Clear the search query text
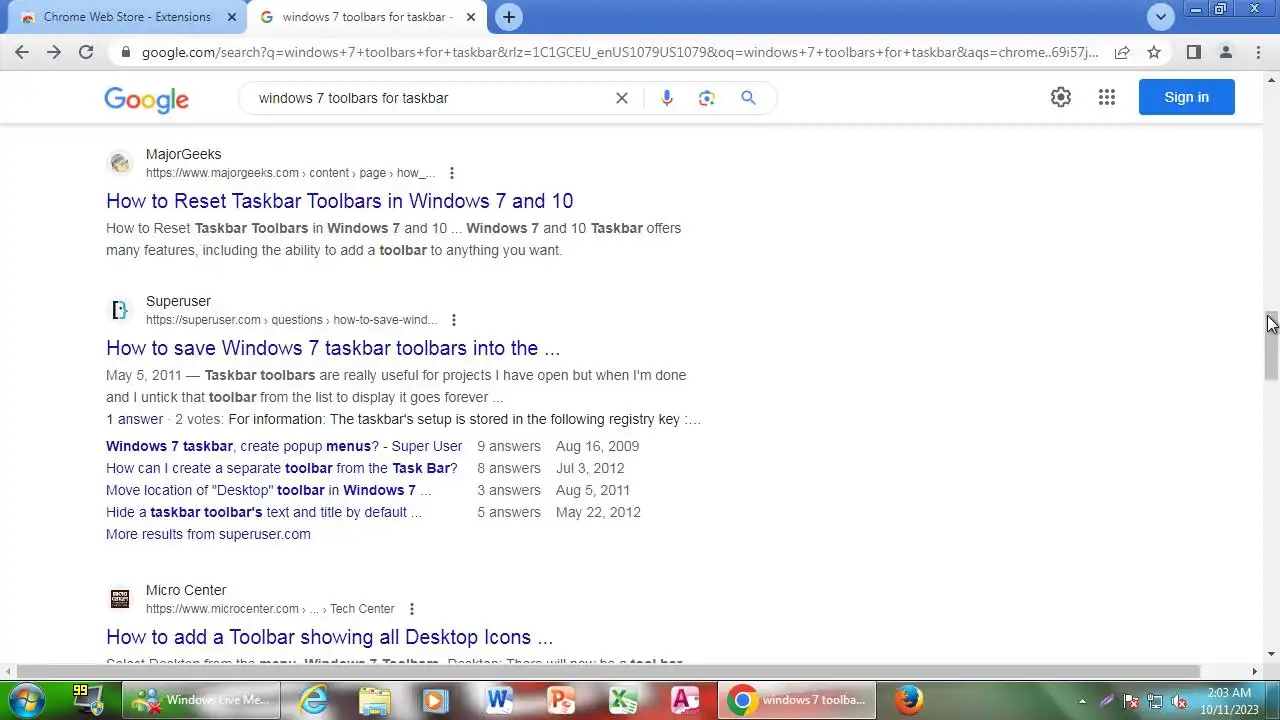This screenshot has height=720, width=1280. pyautogui.click(x=621, y=98)
